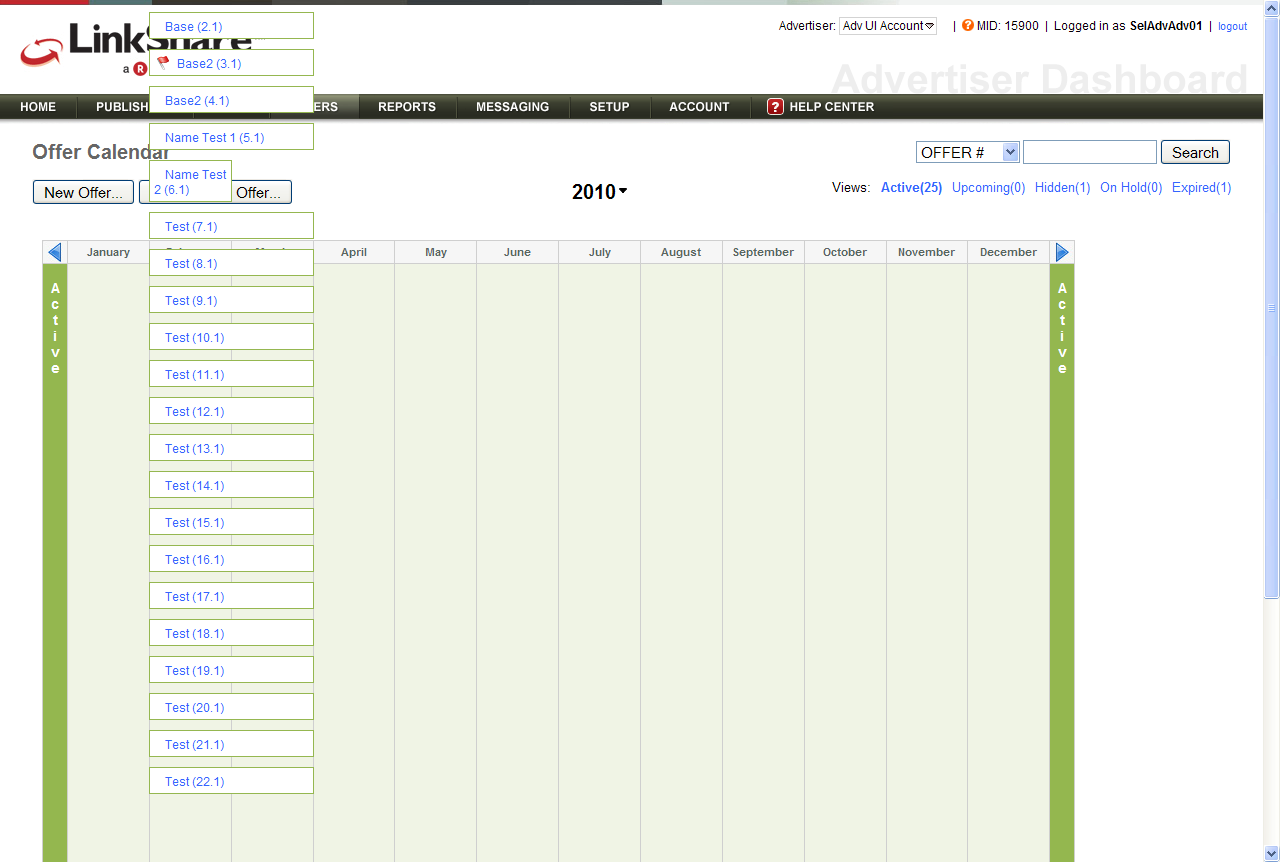
Task: Click the LinkShare logo swirl
Action: click(41, 52)
